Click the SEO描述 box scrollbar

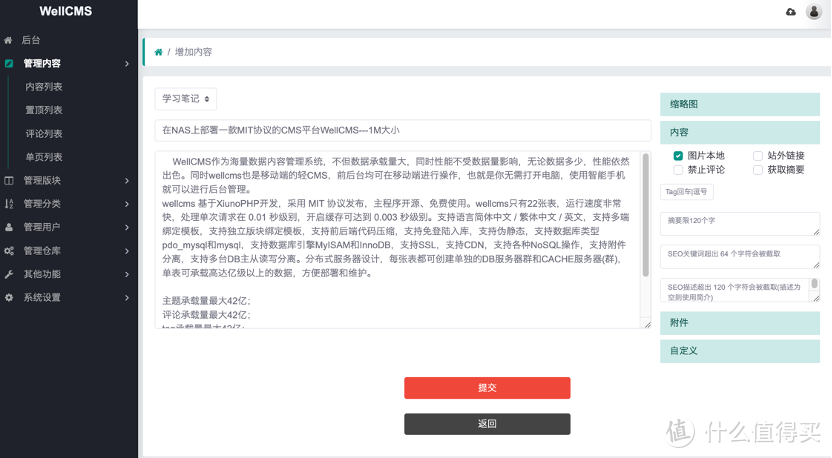[x=814, y=284]
